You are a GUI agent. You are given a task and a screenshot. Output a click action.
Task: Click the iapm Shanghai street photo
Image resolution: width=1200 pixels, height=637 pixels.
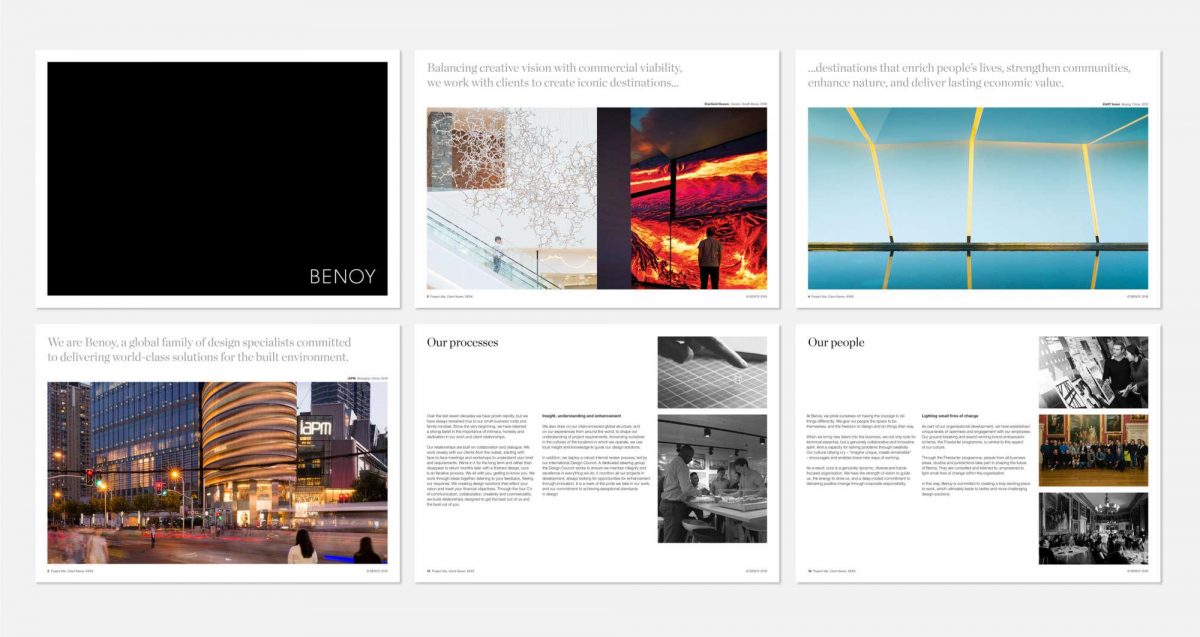(x=215, y=472)
